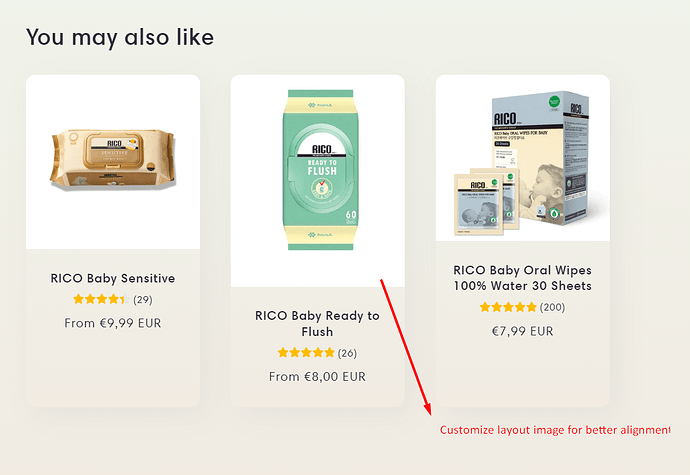Click the "From €9,99 EUR" price
690x475 pixels.
113,323
